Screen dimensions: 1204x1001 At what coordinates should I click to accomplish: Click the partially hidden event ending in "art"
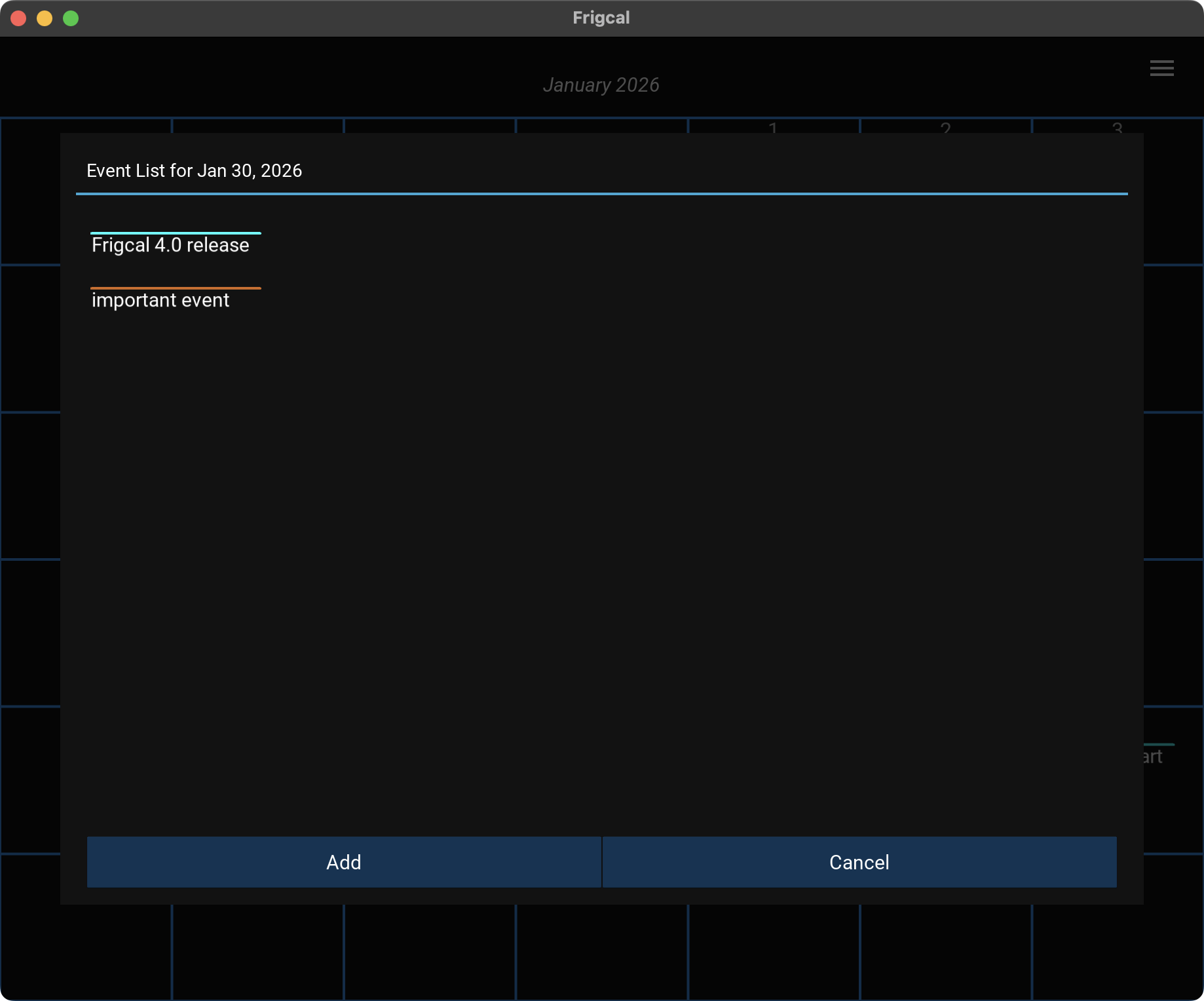pyautogui.click(x=1154, y=757)
